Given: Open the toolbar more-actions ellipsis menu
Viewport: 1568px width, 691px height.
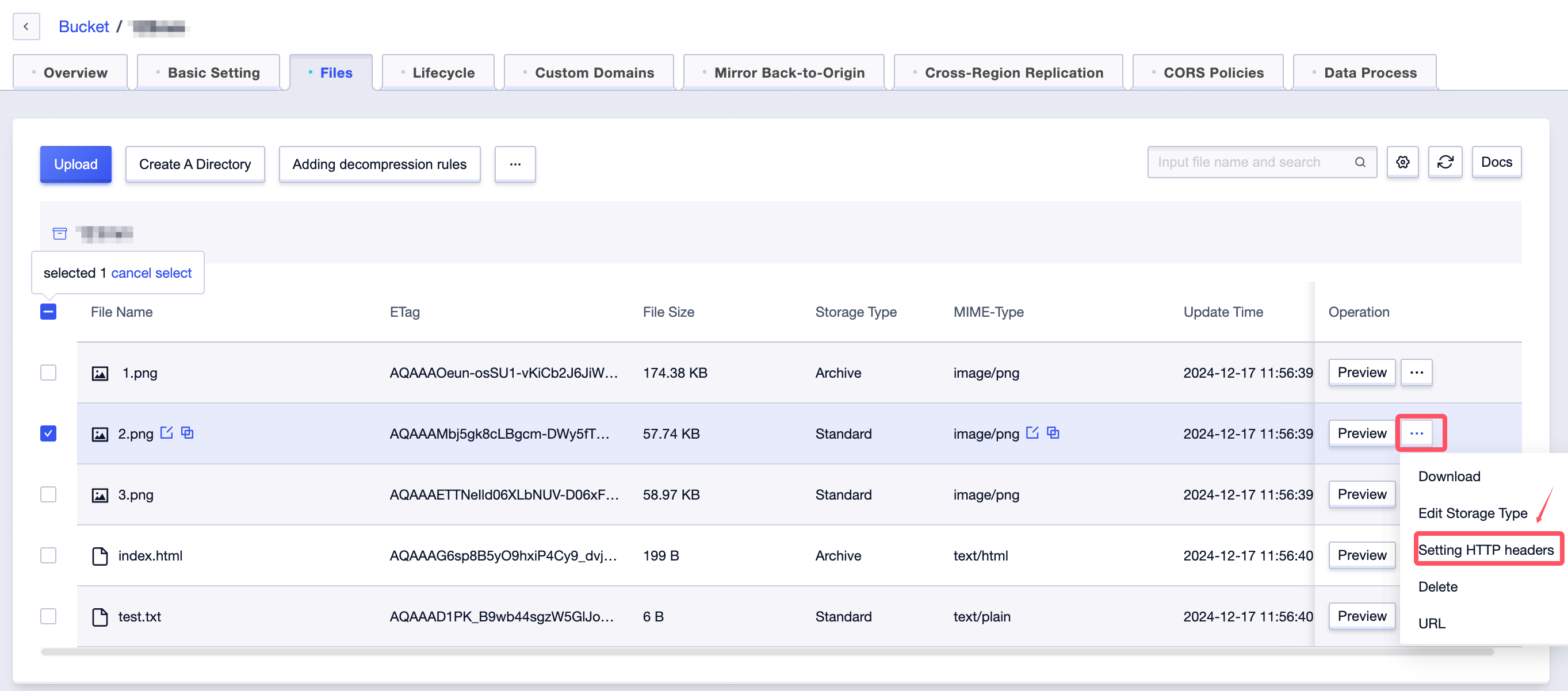Looking at the screenshot, I should click(x=515, y=164).
